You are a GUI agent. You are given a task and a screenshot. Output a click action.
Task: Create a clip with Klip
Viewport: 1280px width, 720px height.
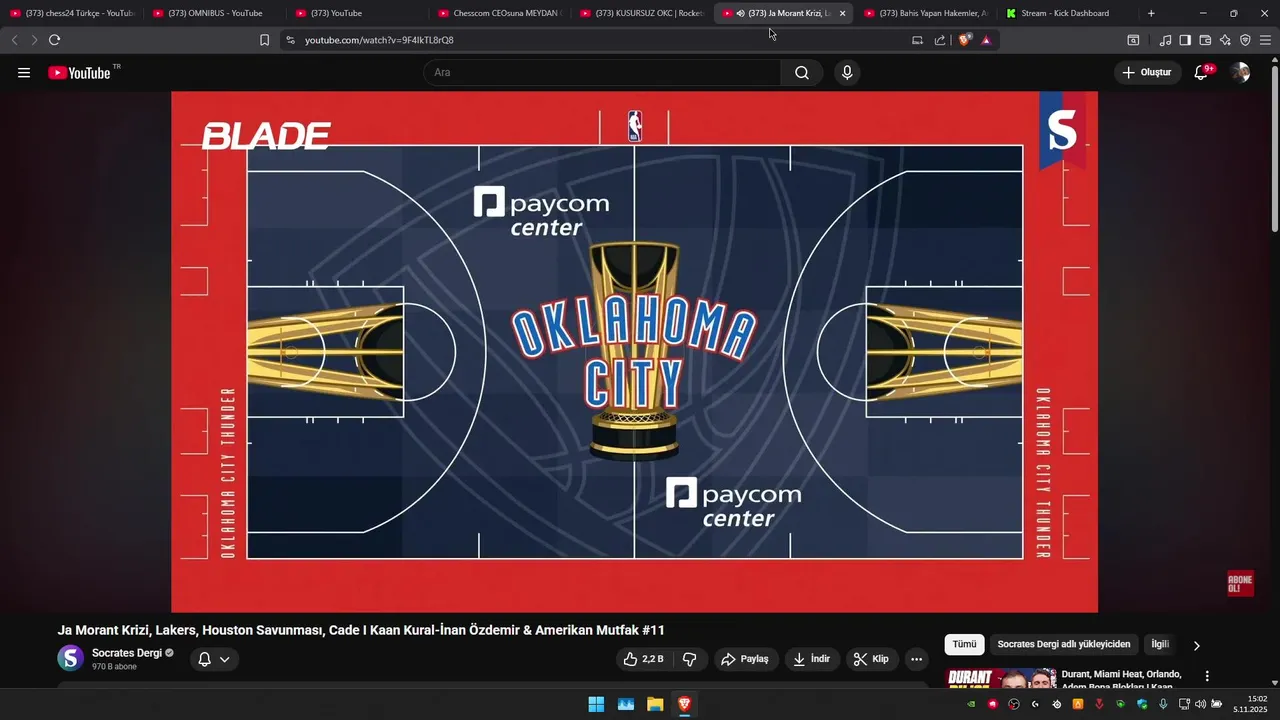[x=871, y=659]
